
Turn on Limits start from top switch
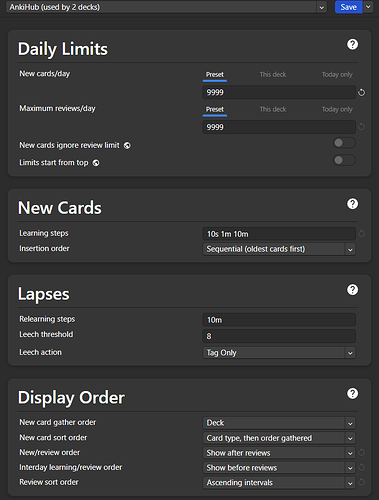click(x=344, y=160)
